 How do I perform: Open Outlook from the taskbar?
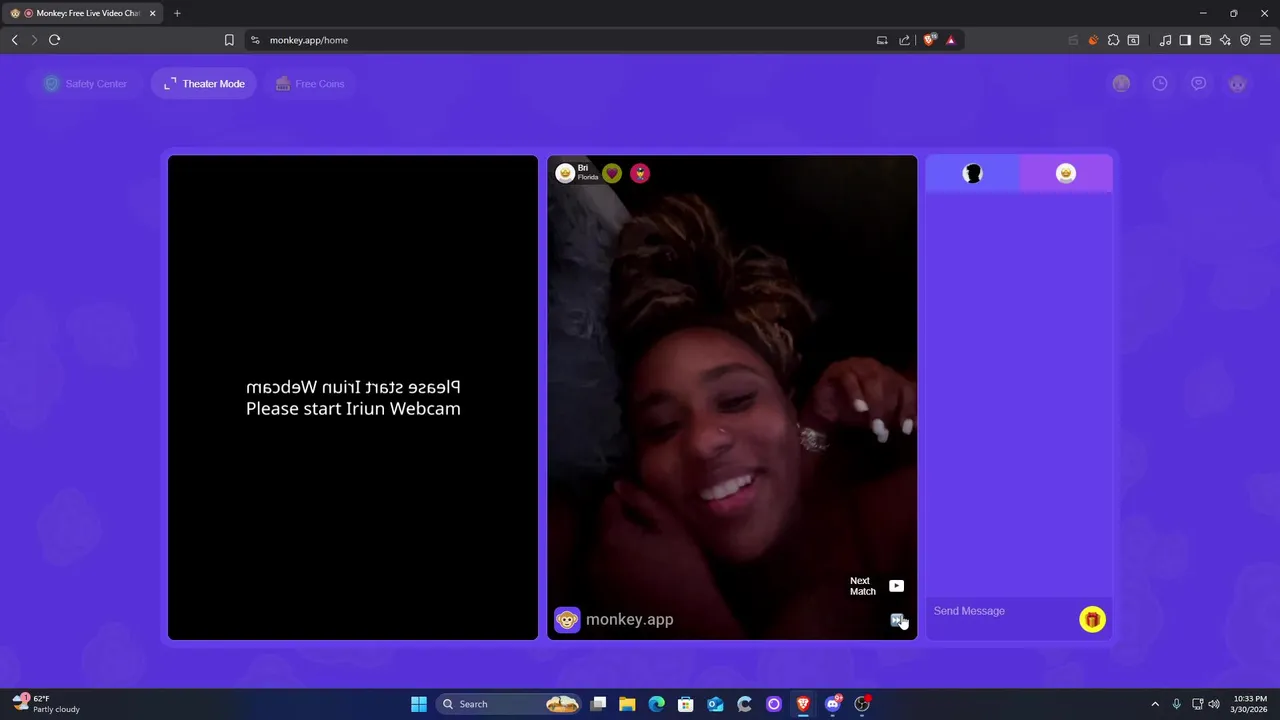click(x=715, y=704)
